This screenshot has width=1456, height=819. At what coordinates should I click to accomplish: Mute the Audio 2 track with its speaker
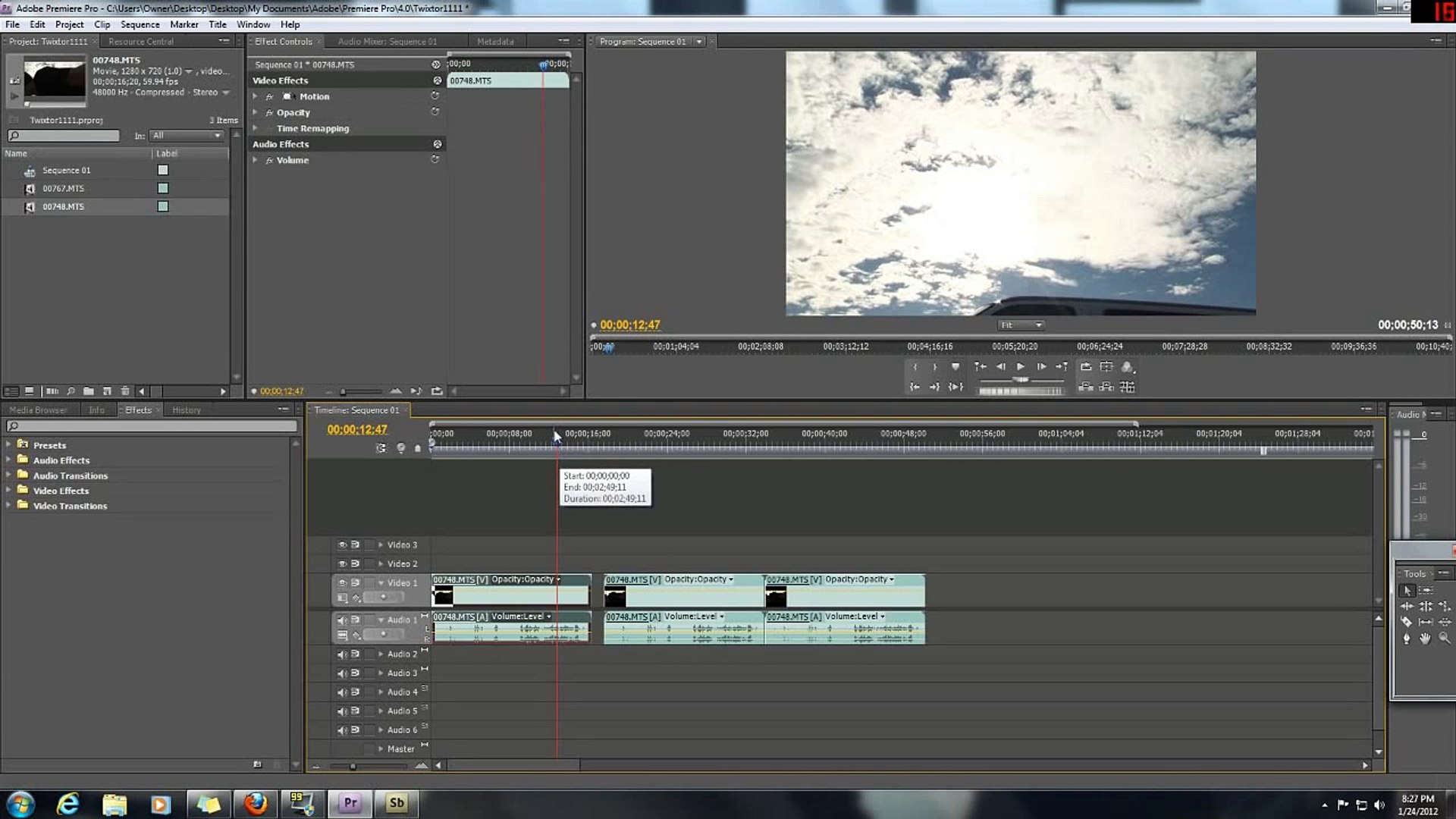tap(342, 654)
